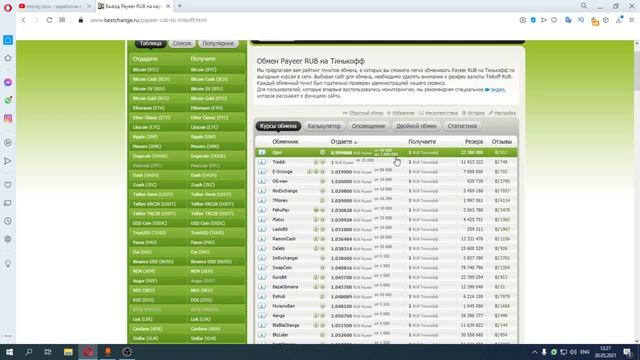
Task: Select Bitcoin (BTC) in the Отдаете column
Action: coord(146,70)
